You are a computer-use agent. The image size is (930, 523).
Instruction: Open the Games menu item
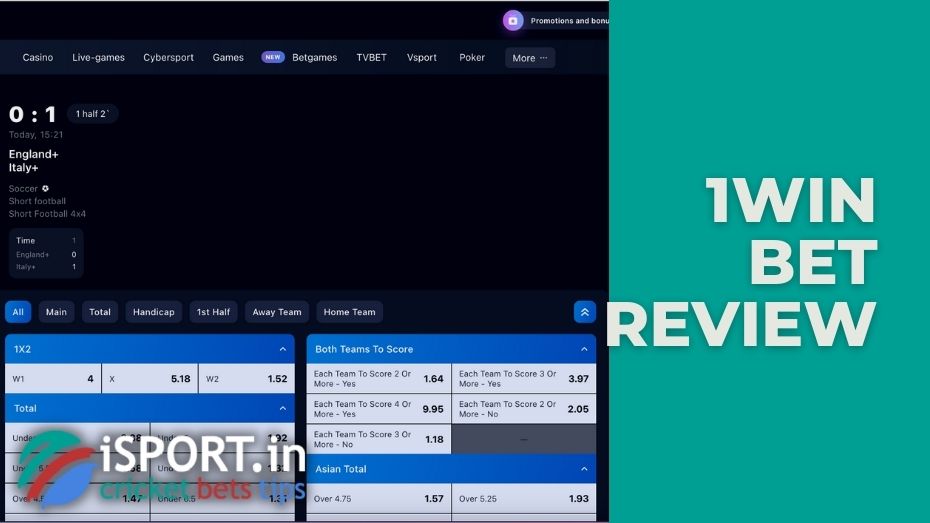click(228, 58)
